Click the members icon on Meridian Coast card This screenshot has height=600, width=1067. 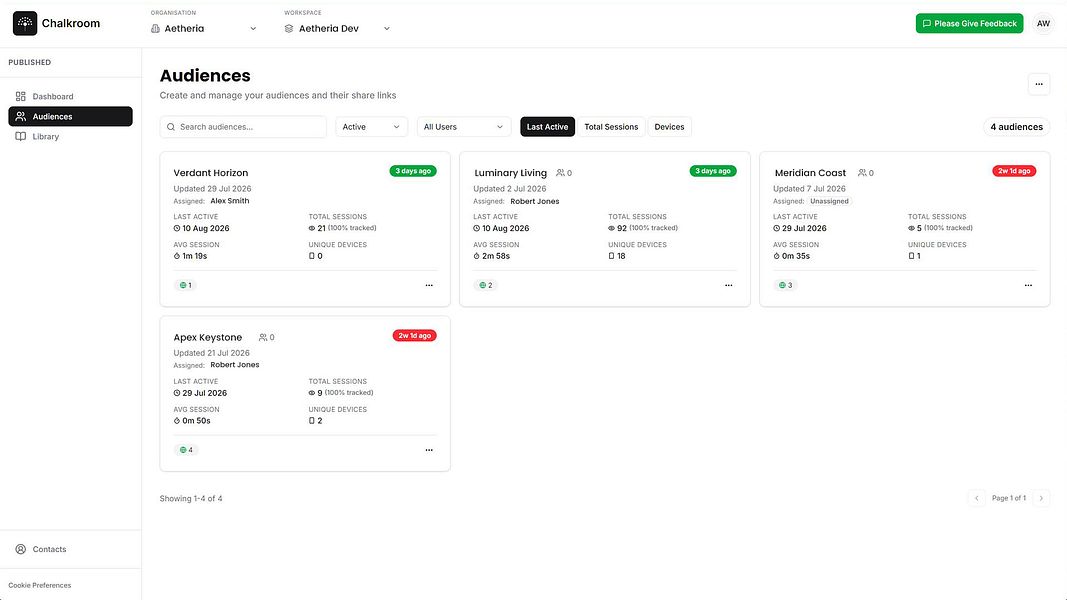tap(861, 173)
